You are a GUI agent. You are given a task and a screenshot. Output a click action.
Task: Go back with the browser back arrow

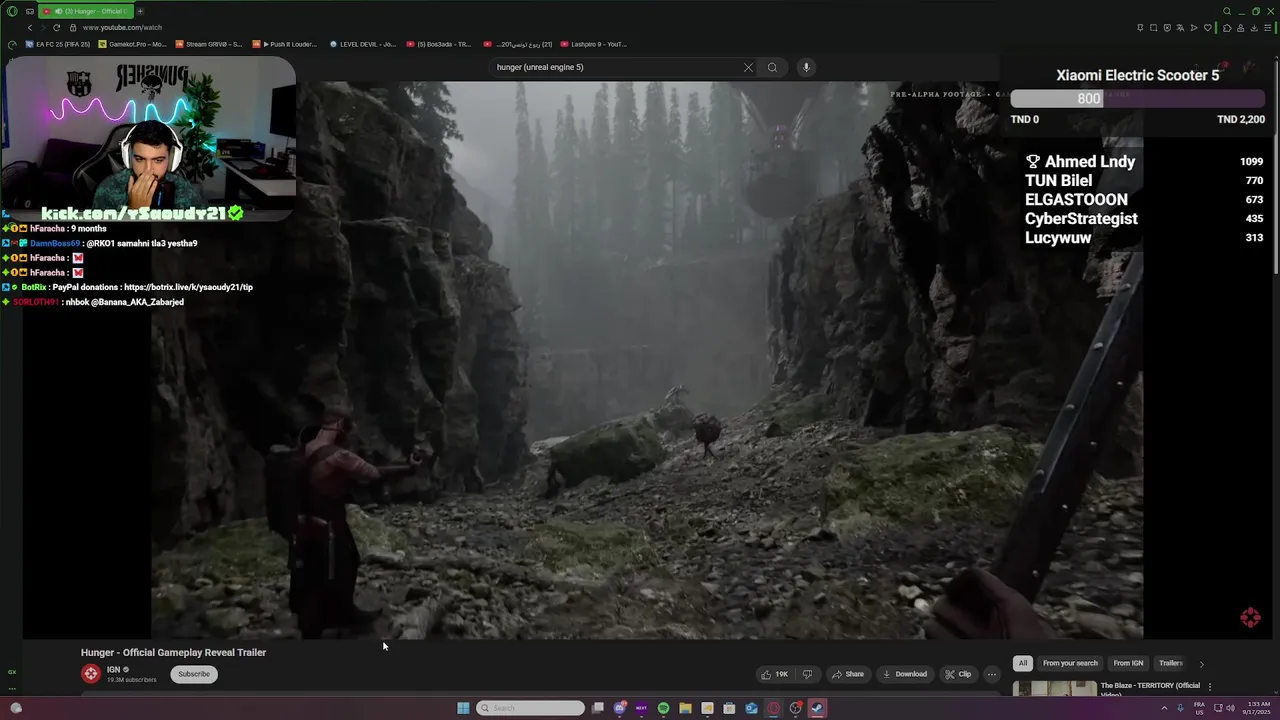pos(29,28)
